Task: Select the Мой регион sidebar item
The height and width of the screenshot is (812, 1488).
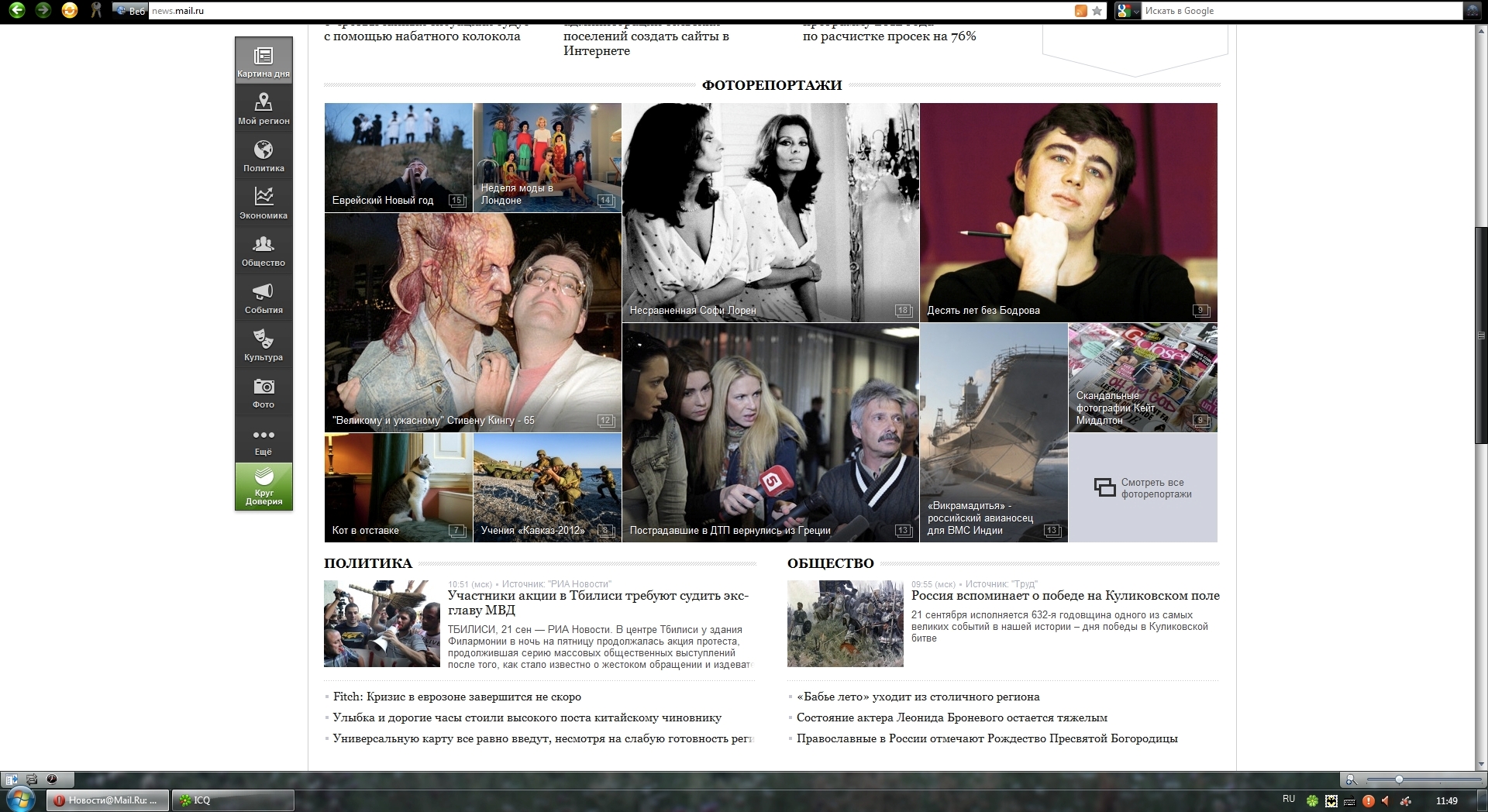Action: tap(263, 108)
